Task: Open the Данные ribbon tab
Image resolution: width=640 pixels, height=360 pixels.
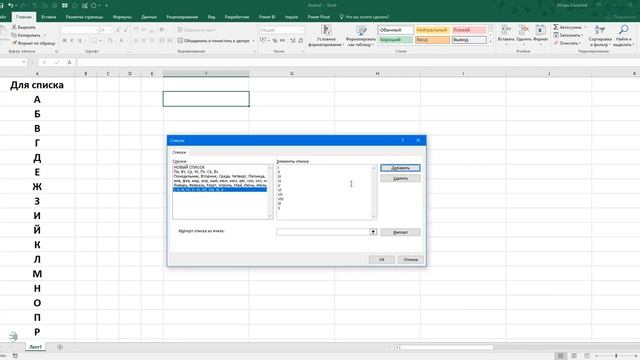Action: [x=149, y=17]
